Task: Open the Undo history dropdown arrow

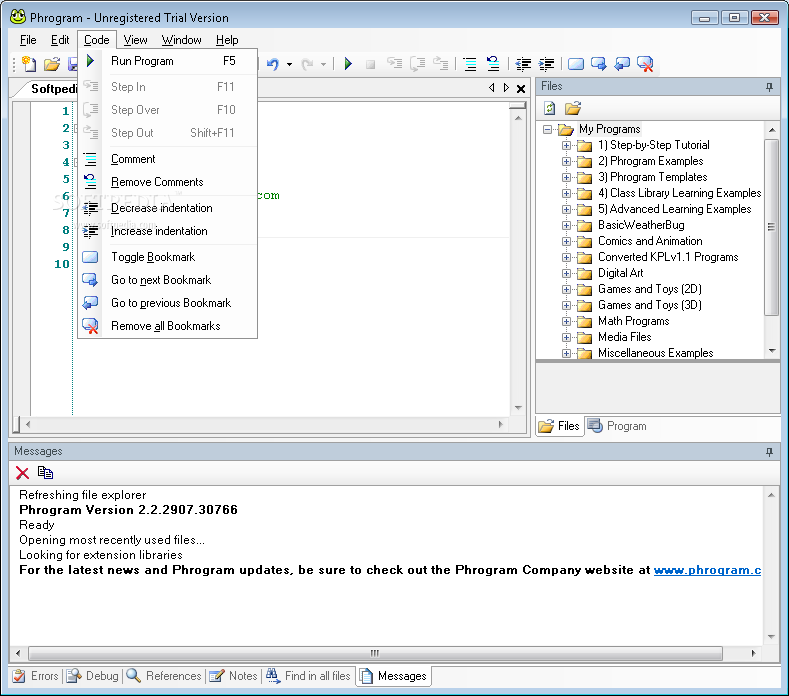Action: [289, 64]
